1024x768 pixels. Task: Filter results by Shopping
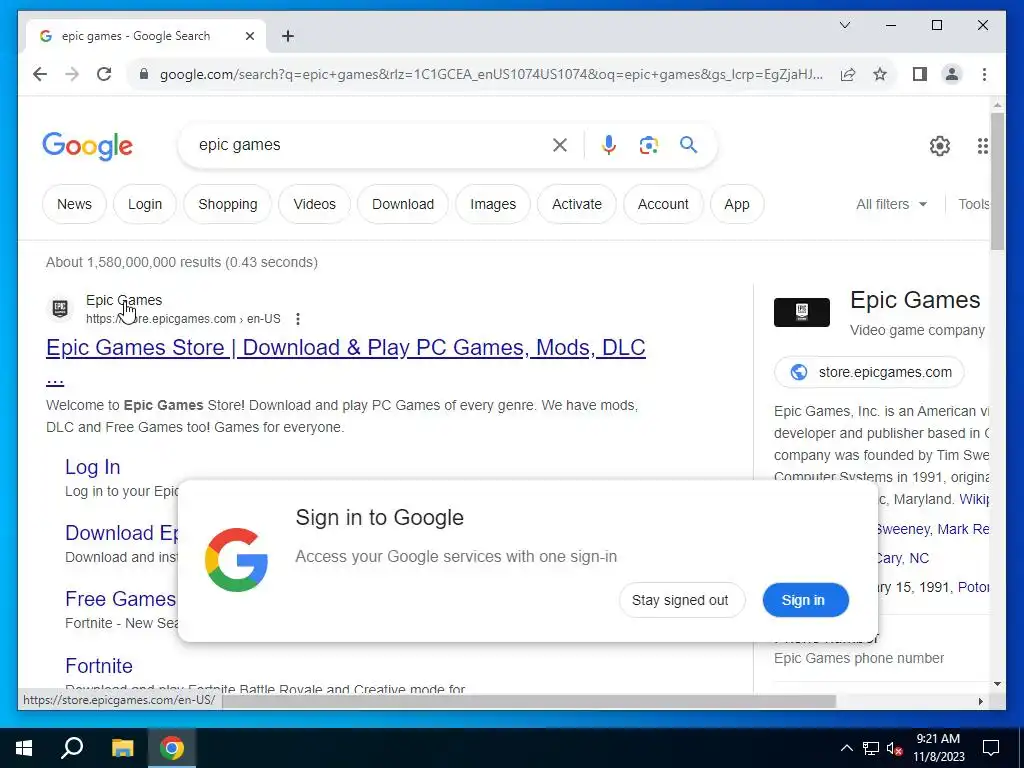(x=228, y=204)
